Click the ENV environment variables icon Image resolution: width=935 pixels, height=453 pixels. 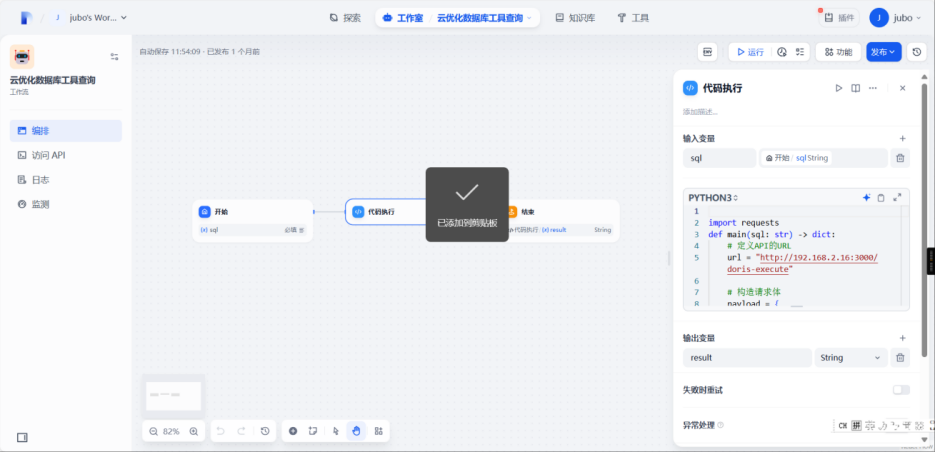tap(709, 52)
